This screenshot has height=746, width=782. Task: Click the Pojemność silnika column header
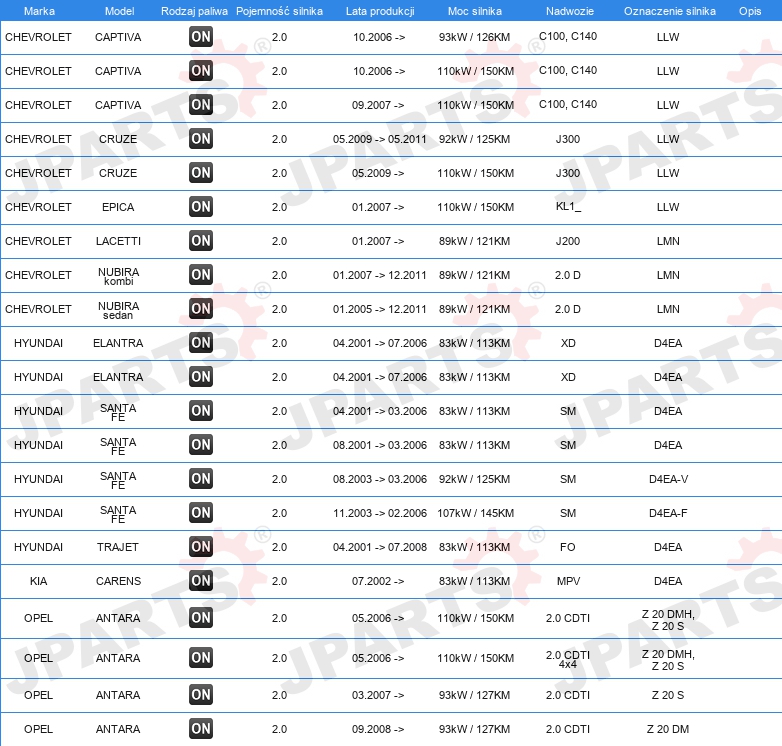coord(279,11)
